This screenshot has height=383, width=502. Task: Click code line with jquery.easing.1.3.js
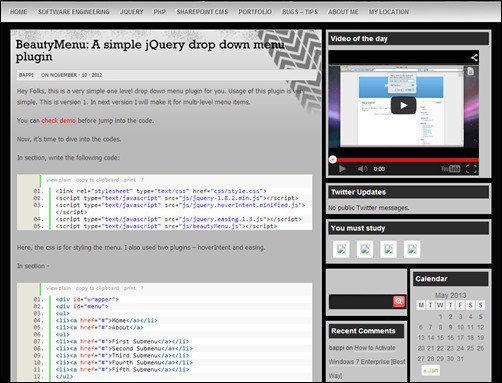point(179,219)
